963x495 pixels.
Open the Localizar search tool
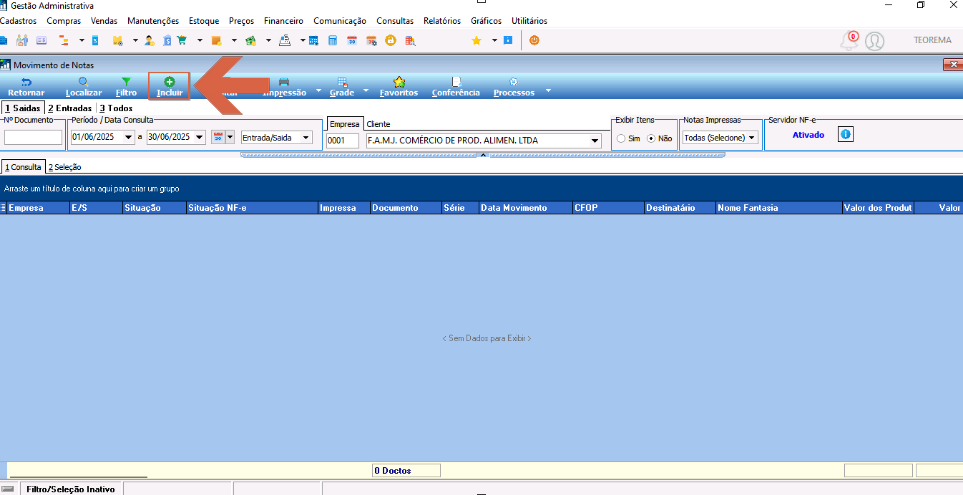click(84, 87)
